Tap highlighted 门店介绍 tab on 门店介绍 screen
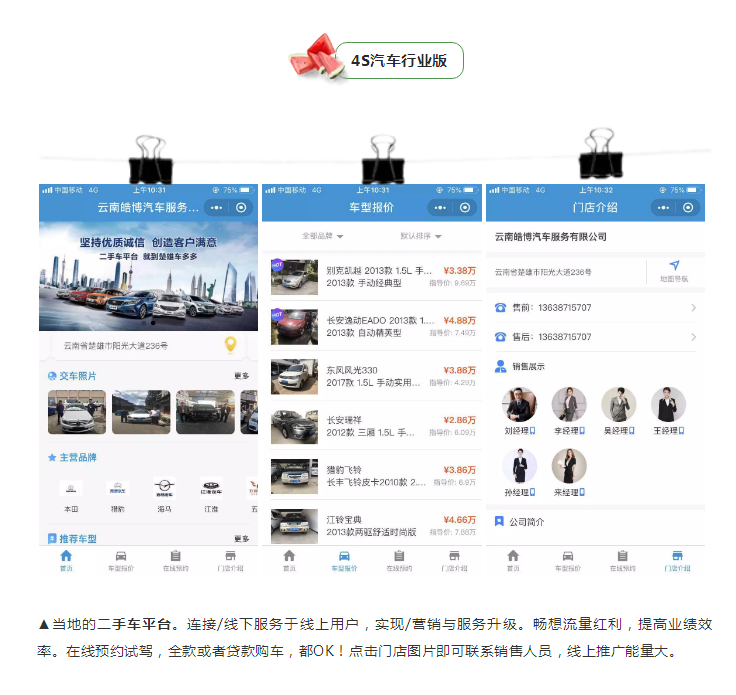 677,561
